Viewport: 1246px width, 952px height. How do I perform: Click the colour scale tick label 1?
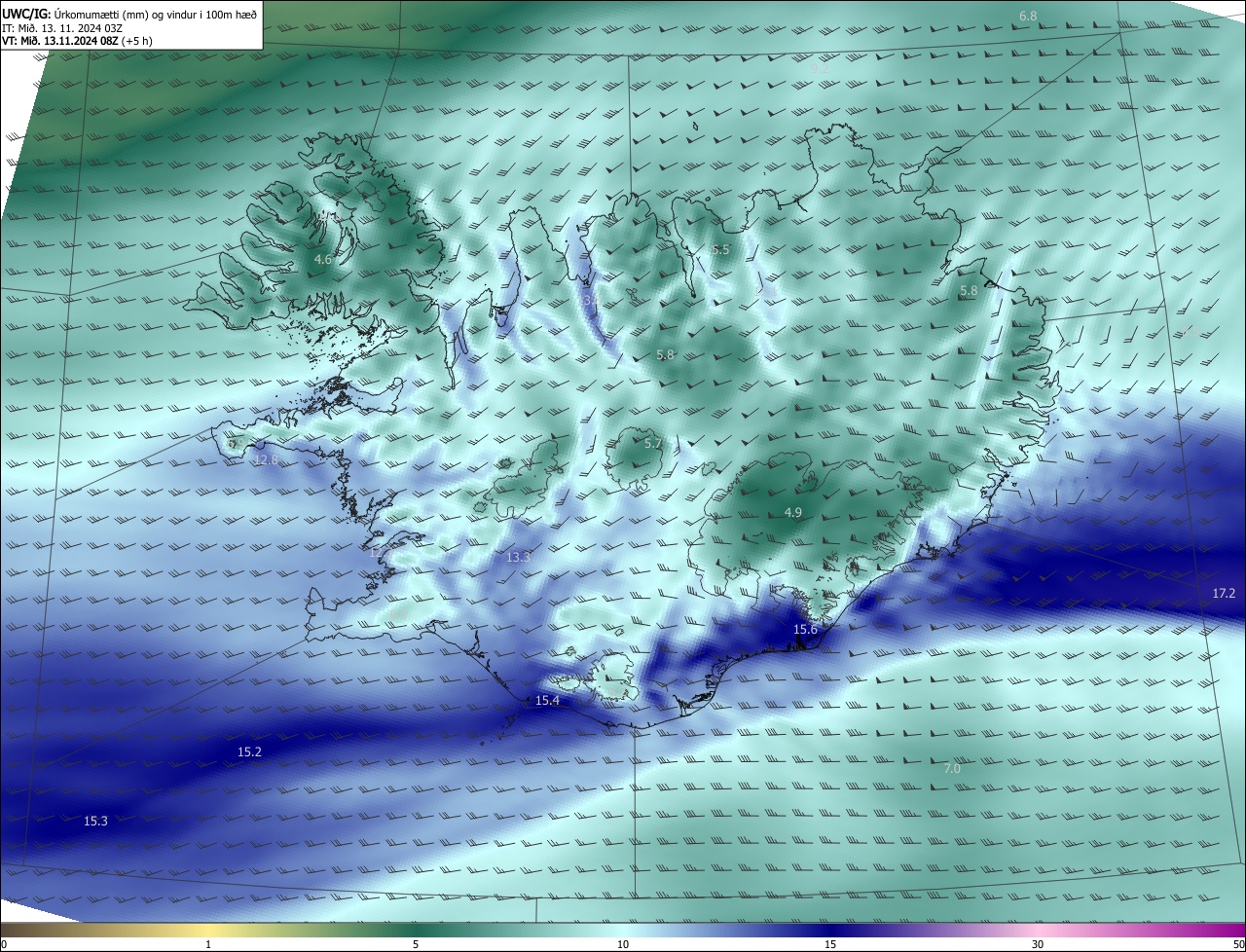[x=209, y=944]
